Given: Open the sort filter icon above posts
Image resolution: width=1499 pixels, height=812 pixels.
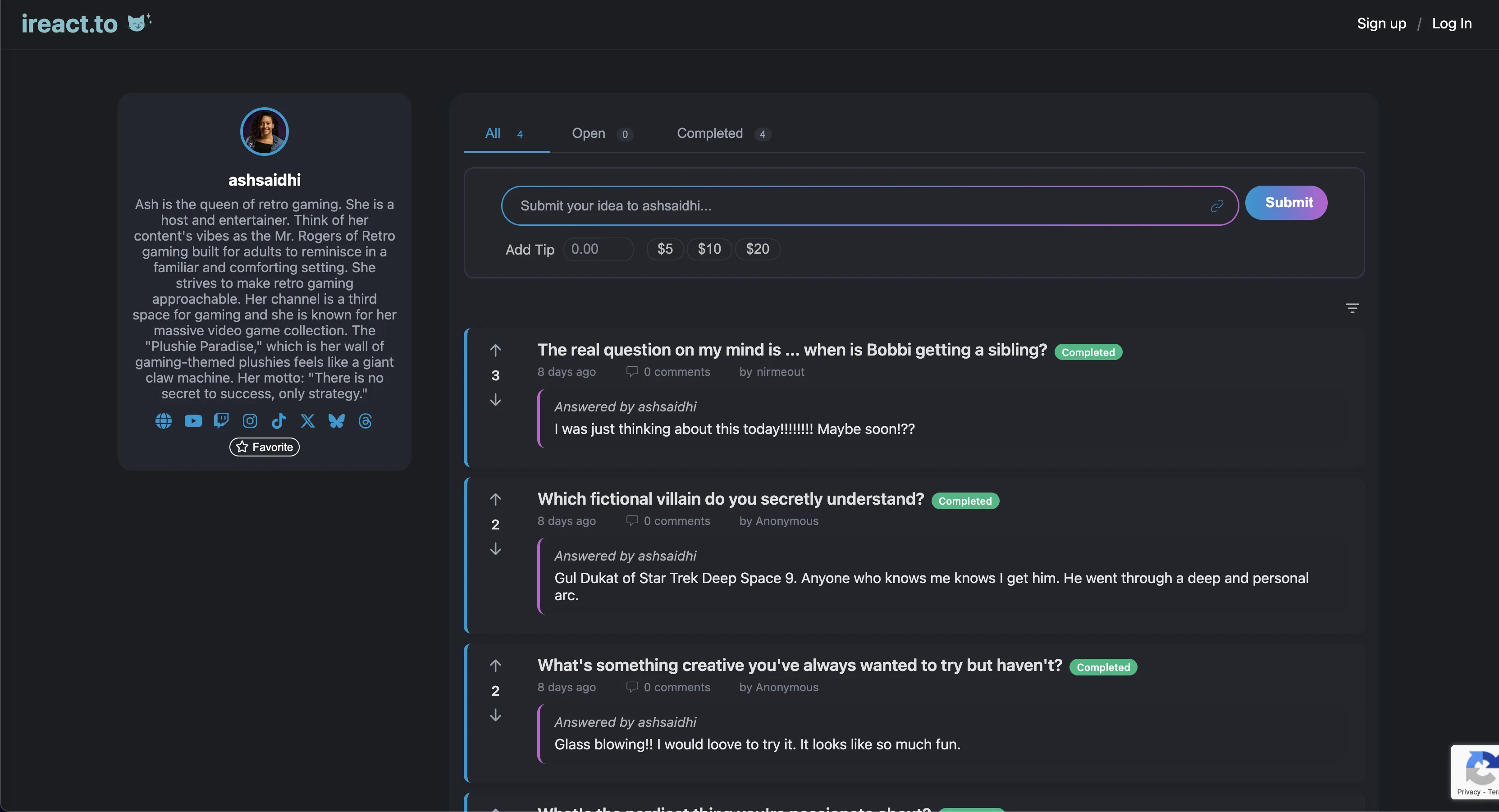Looking at the screenshot, I should coord(1353,308).
